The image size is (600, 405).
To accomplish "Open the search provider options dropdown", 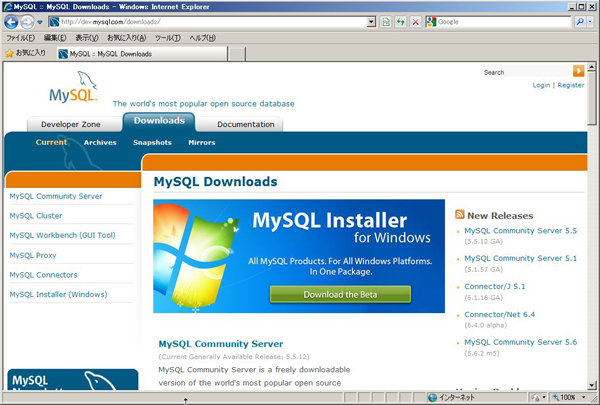I will click(x=590, y=22).
